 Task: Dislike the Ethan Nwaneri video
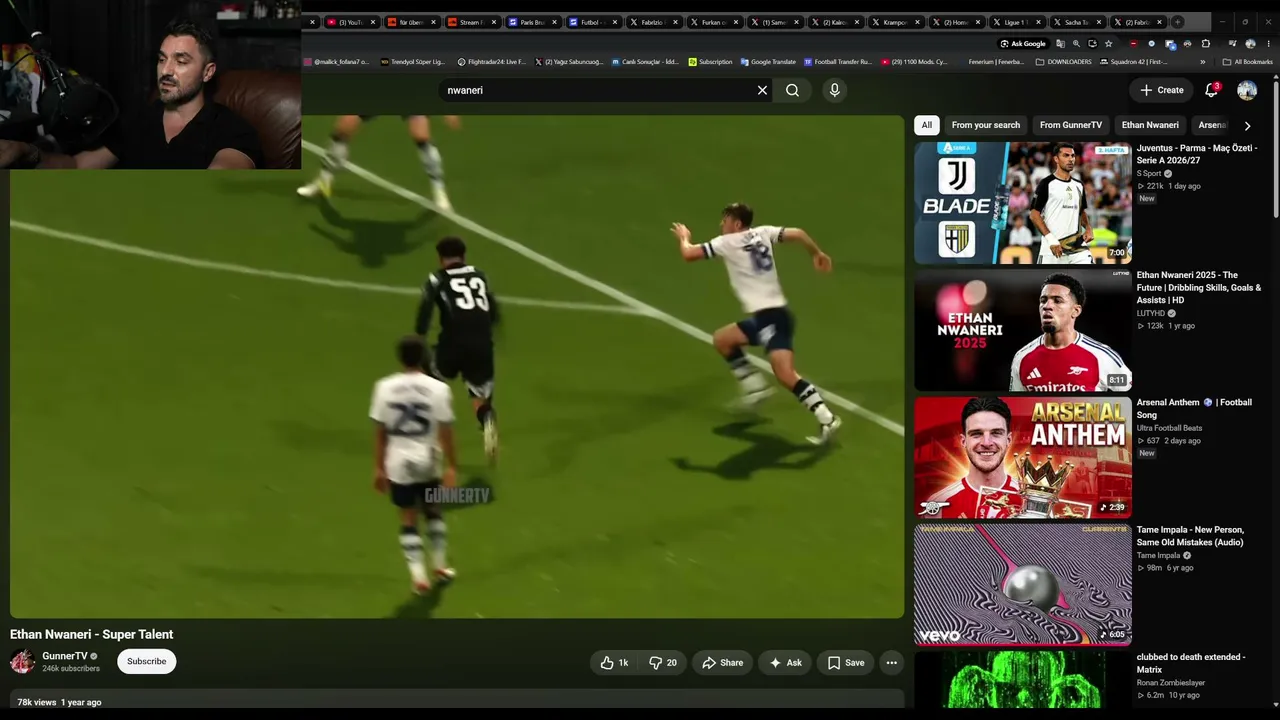(663, 662)
